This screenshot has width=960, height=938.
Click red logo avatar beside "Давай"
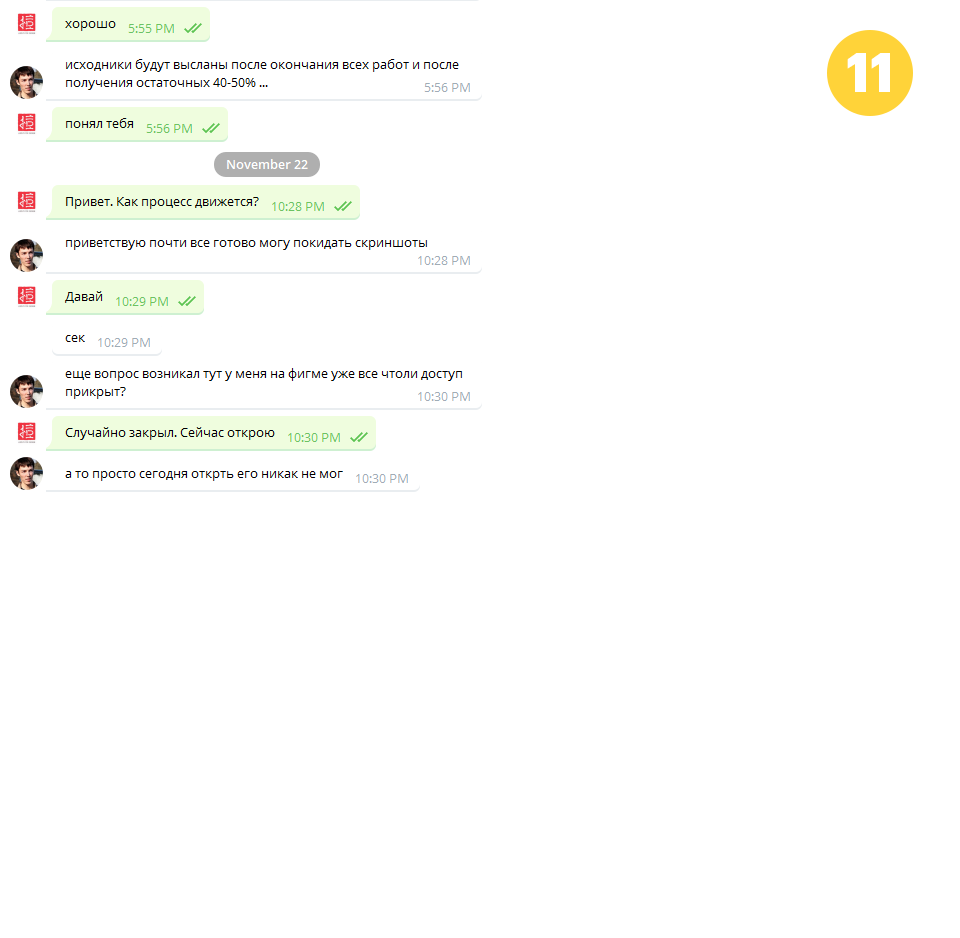coord(26,297)
